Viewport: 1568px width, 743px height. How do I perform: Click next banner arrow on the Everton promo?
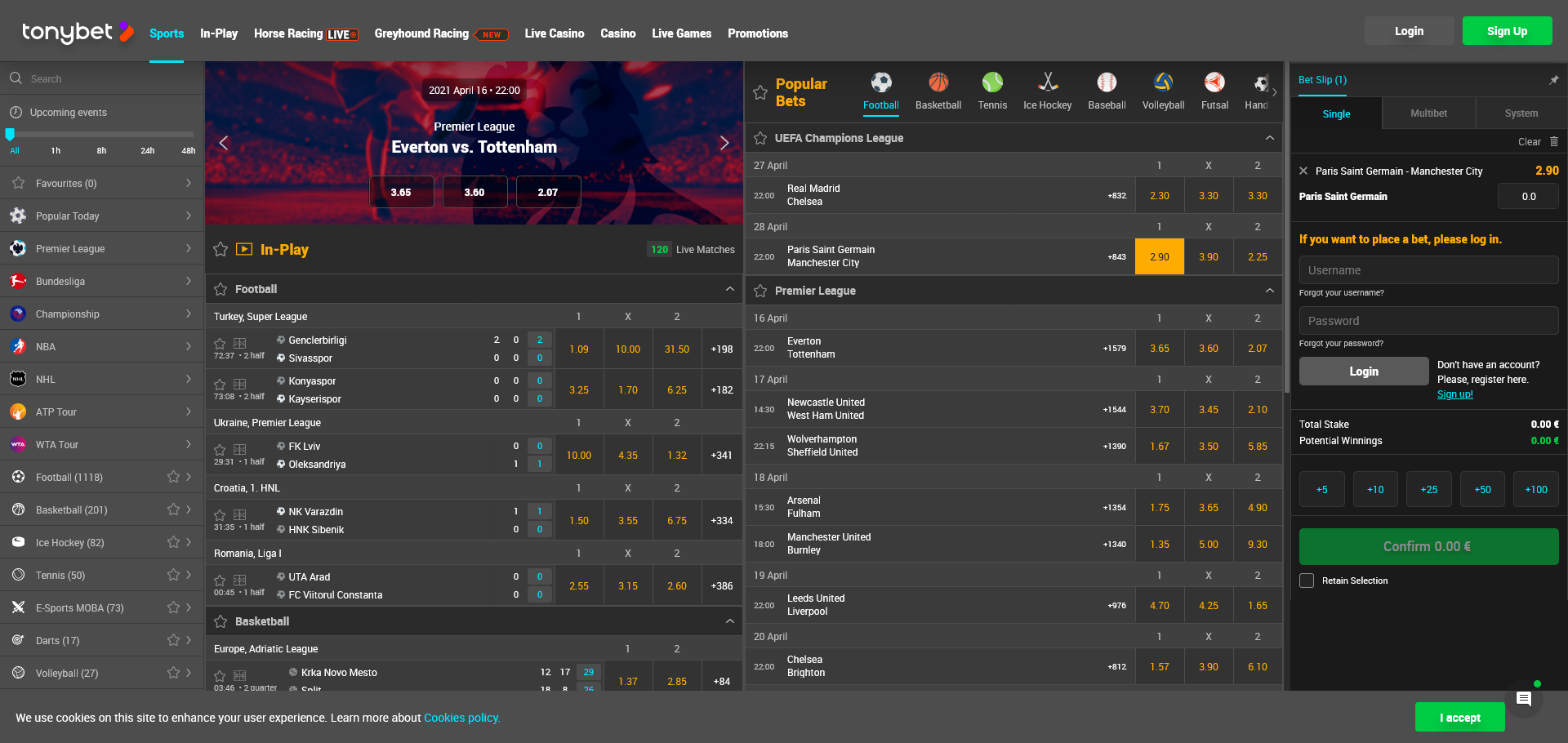pyautogui.click(x=724, y=143)
